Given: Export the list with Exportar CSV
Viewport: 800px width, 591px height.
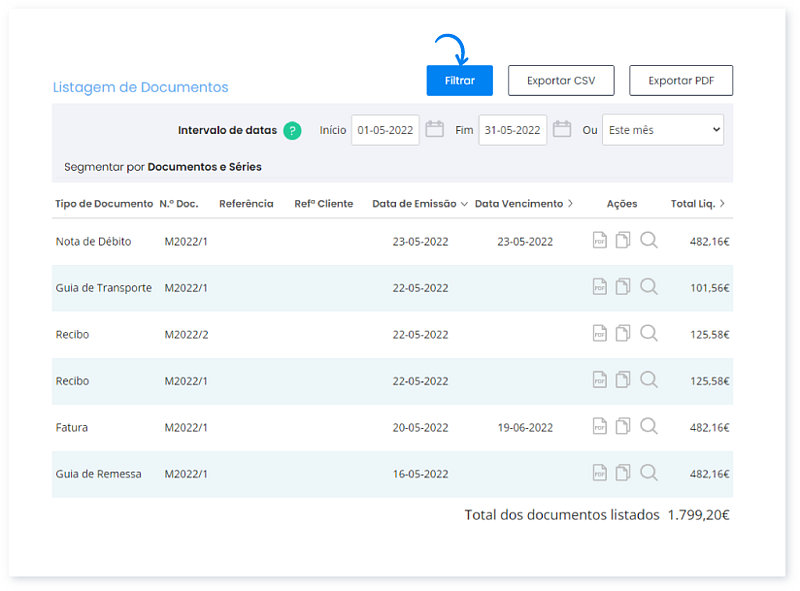Looking at the screenshot, I should point(561,80).
